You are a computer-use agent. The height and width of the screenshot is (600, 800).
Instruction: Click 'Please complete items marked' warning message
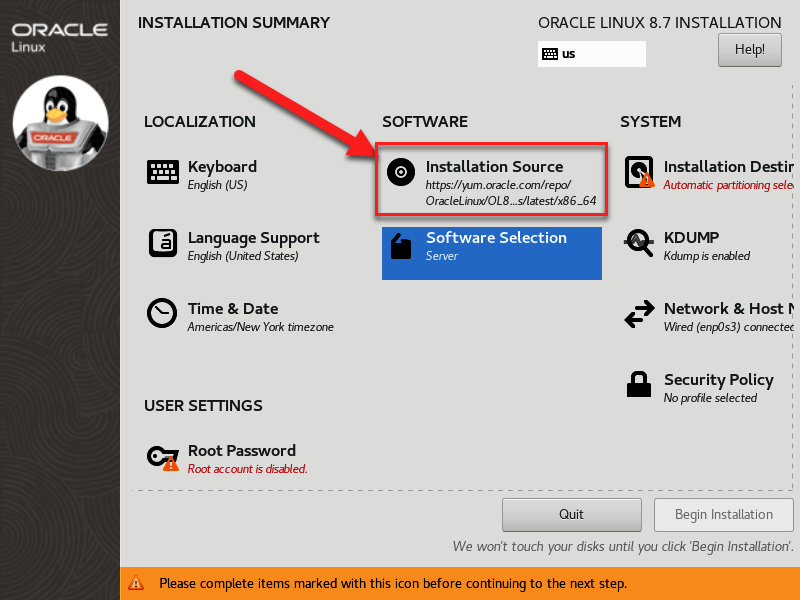(x=393, y=583)
